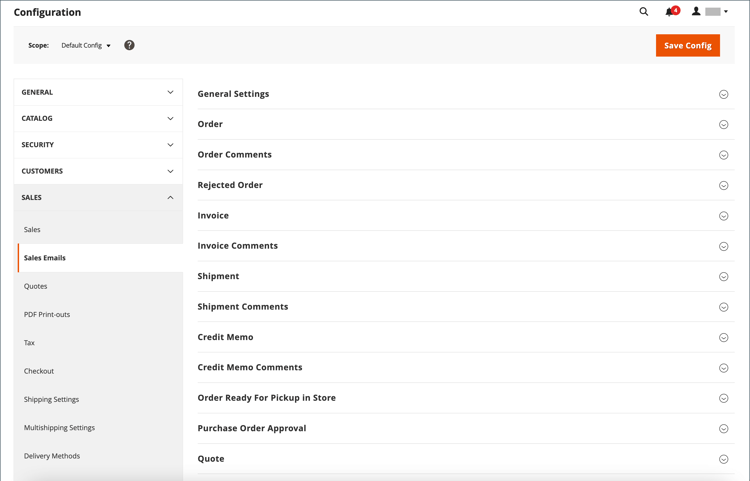Go to Shipping Settings in sidebar
The image size is (750, 481).
[x=52, y=399]
